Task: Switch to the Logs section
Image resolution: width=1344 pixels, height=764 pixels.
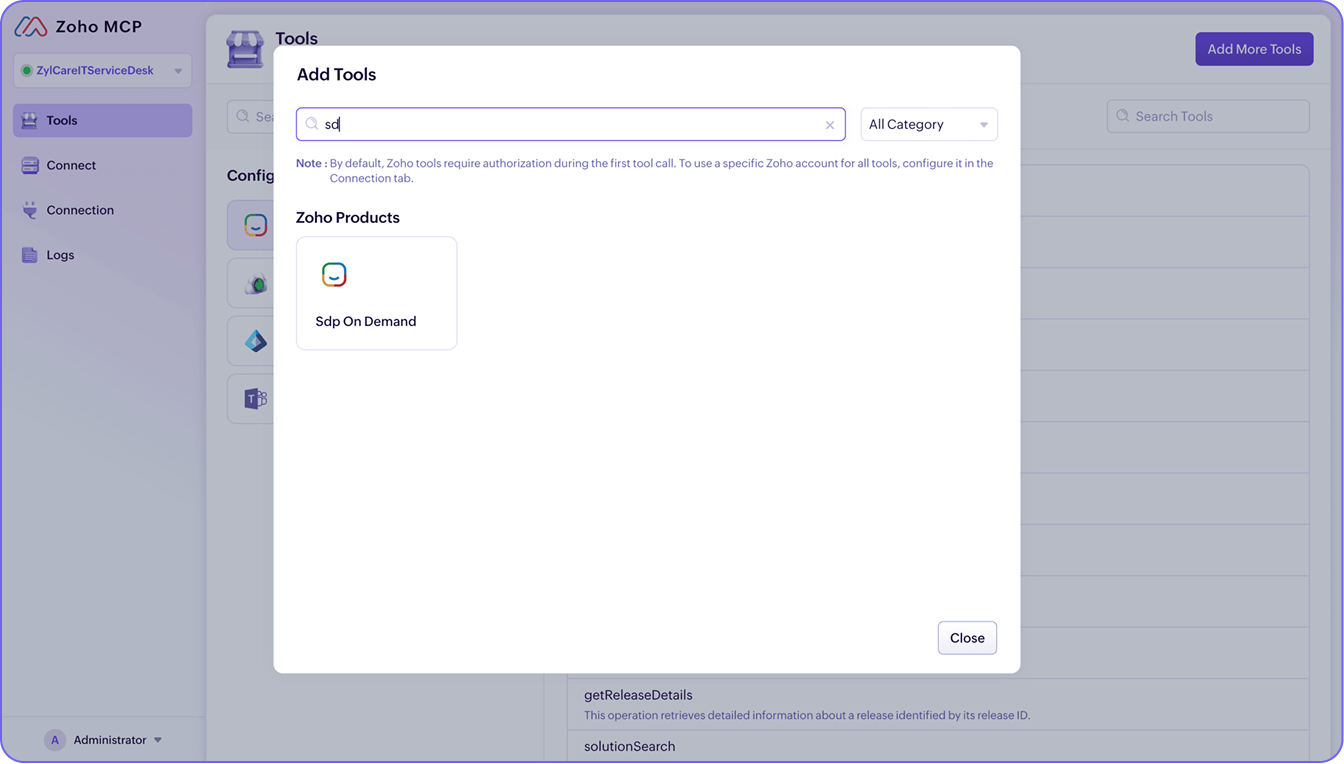Action: pyautogui.click(x=59, y=254)
